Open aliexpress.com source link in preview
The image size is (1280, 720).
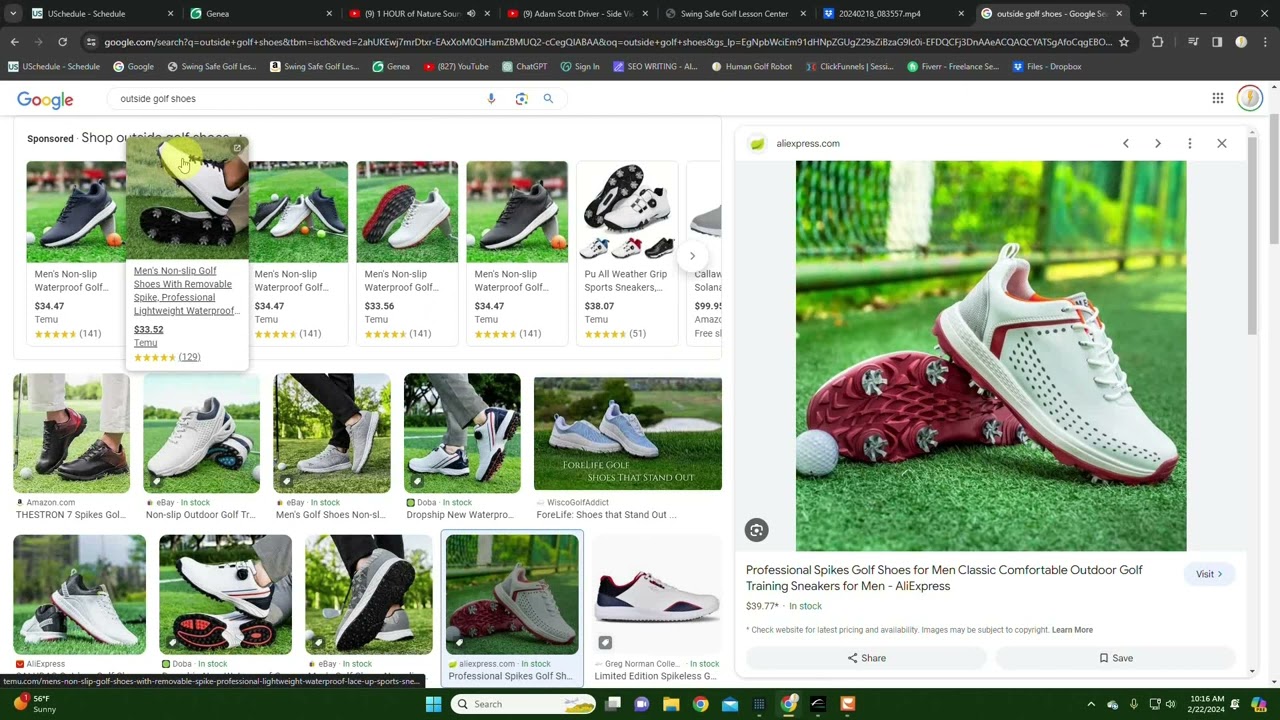(808, 143)
